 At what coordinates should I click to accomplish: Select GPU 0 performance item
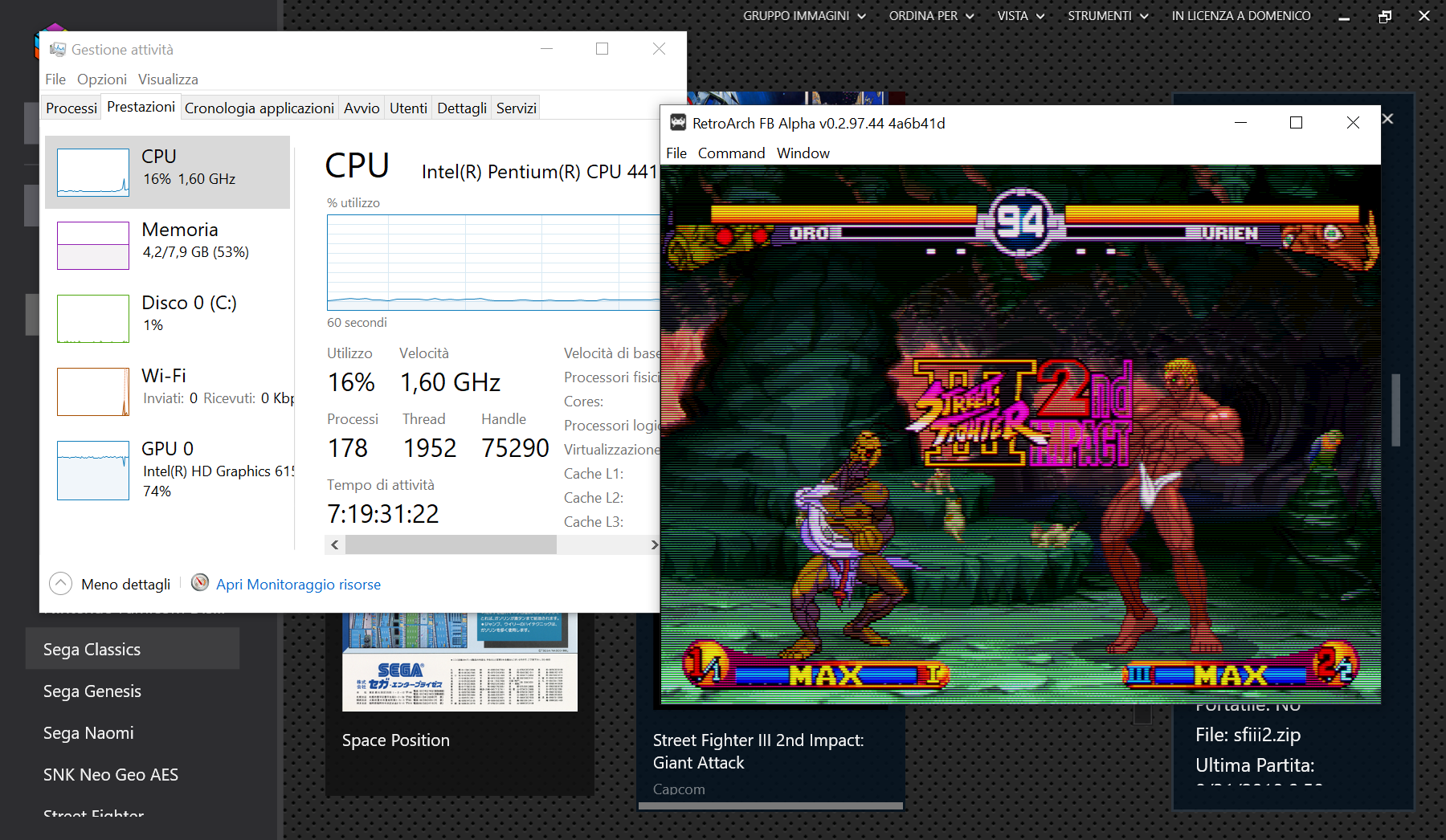click(169, 470)
